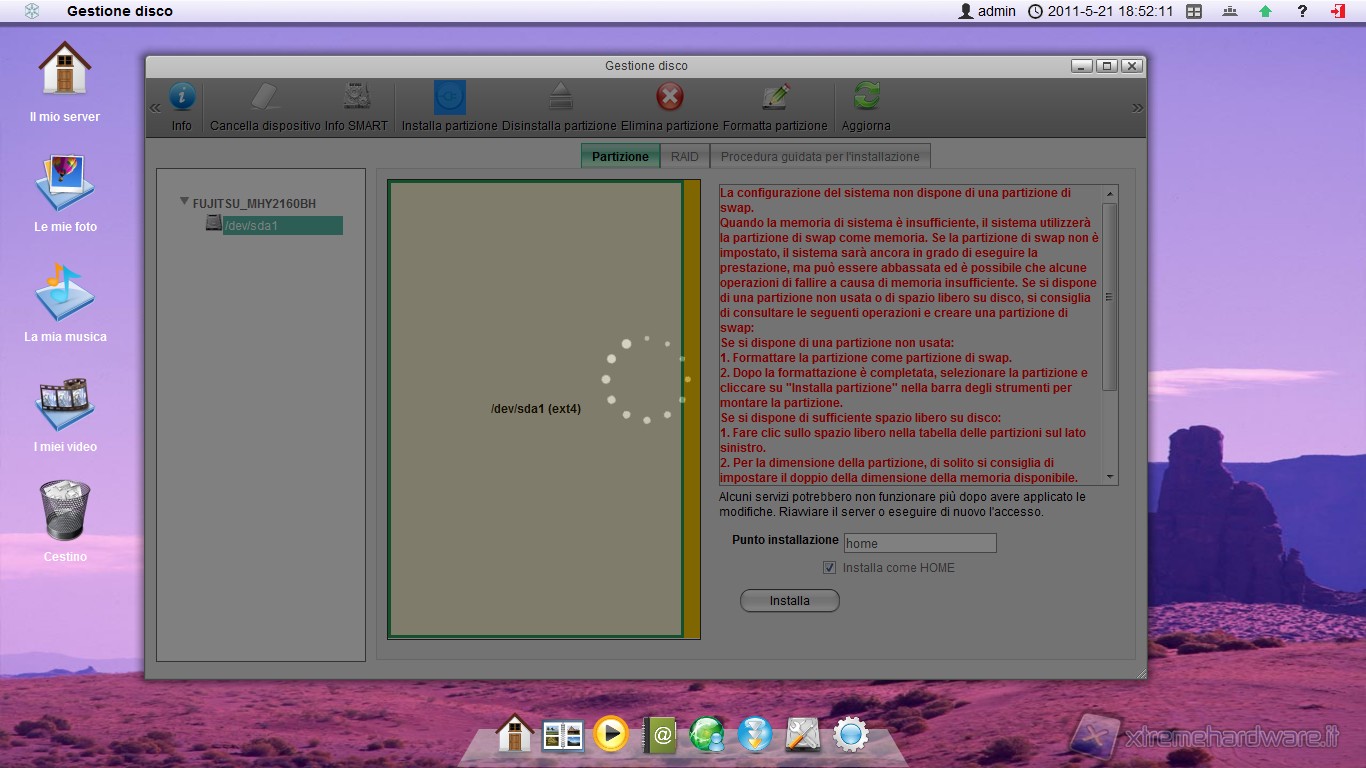This screenshot has height=768, width=1366.
Task: Switch to the RAID tab
Action: [684, 157]
